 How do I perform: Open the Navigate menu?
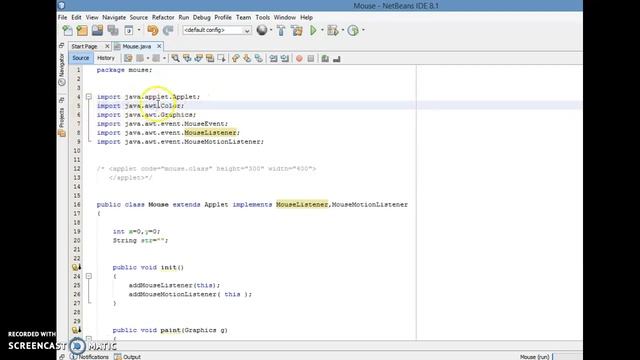pos(114,18)
